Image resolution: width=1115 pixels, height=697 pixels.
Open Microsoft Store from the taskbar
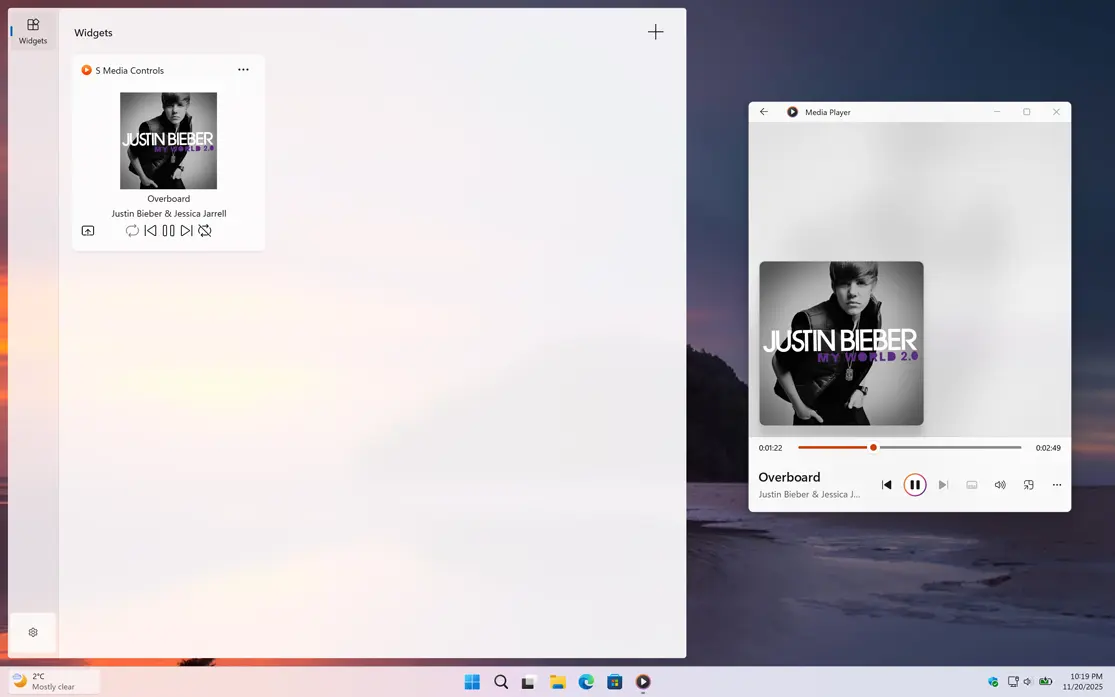pos(614,682)
